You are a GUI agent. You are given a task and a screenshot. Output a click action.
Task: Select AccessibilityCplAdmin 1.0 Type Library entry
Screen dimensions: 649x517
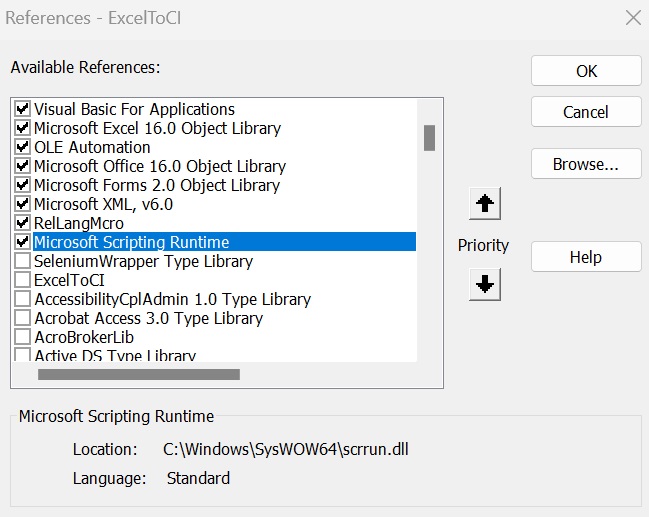point(172,299)
